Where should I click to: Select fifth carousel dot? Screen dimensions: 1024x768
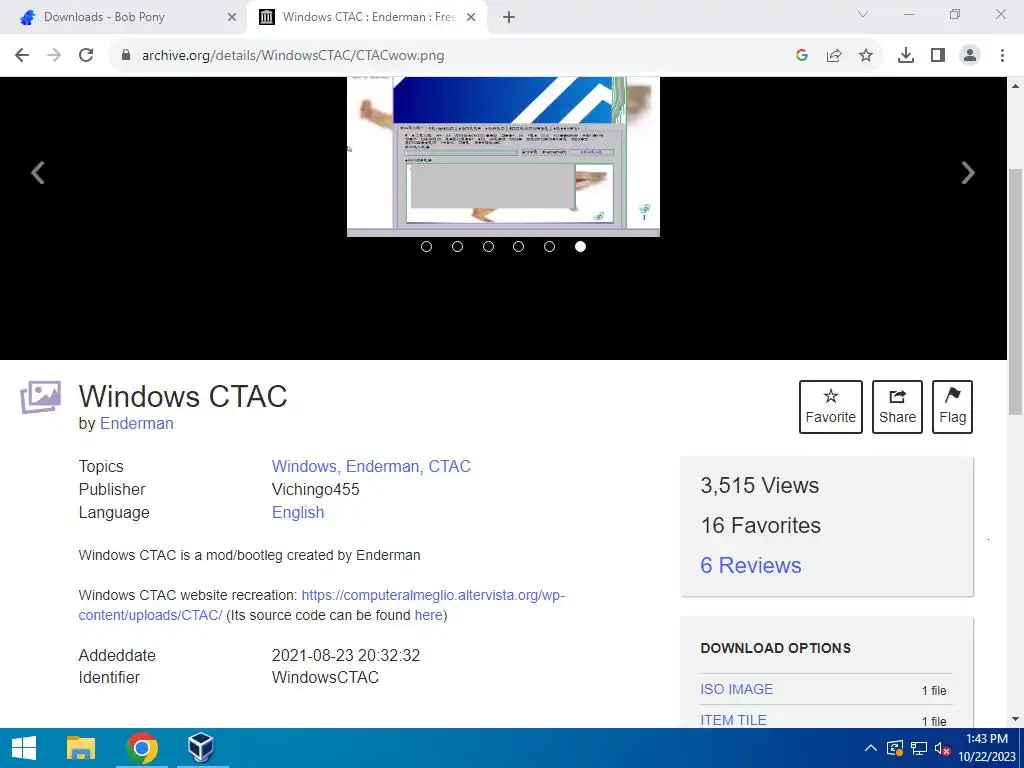click(549, 246)
